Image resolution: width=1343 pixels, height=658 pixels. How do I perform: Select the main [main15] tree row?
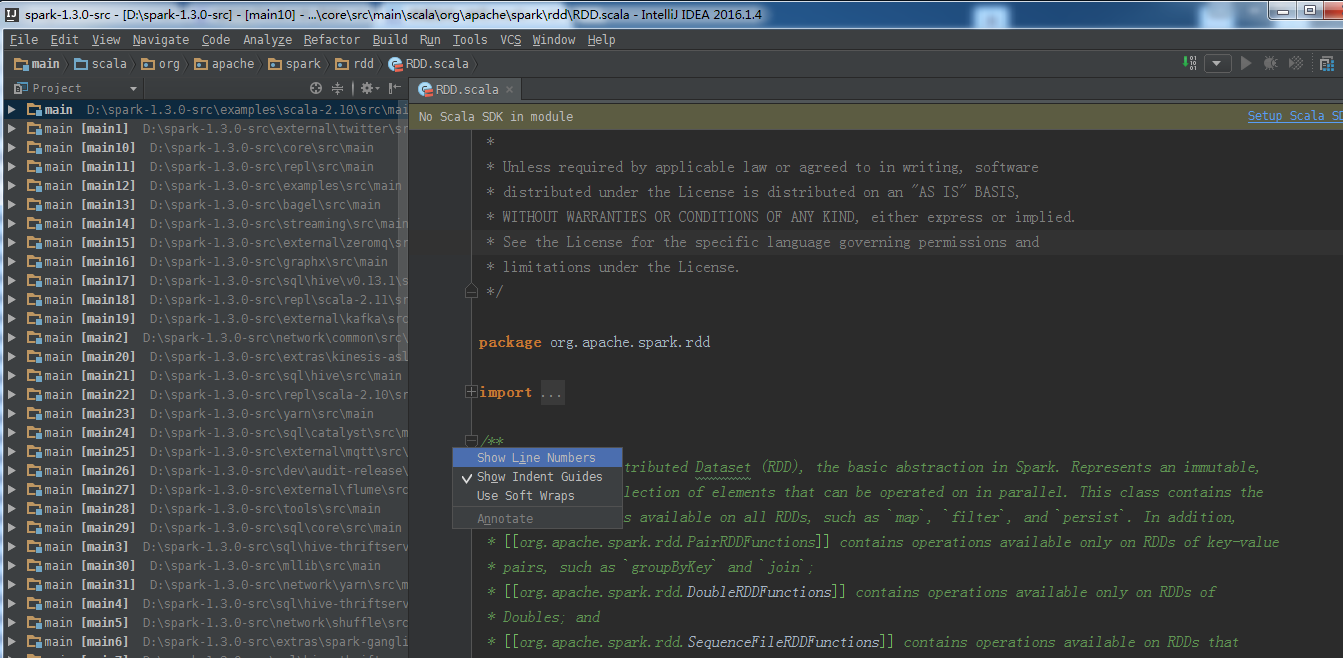click(204, 243)
